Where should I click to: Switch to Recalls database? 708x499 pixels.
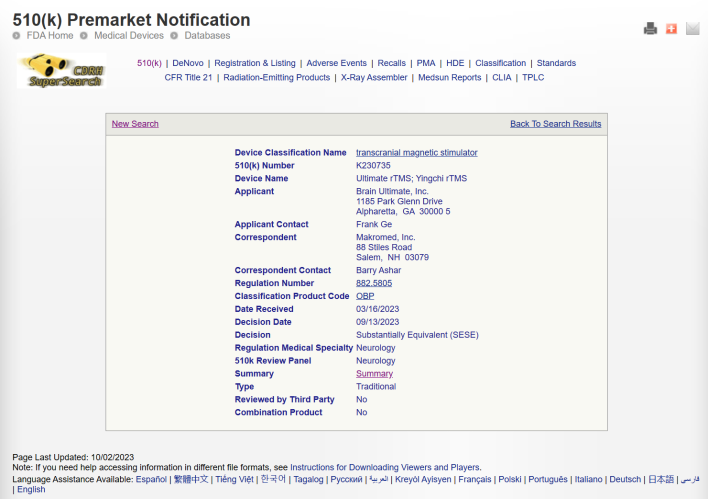pos(391,63)
